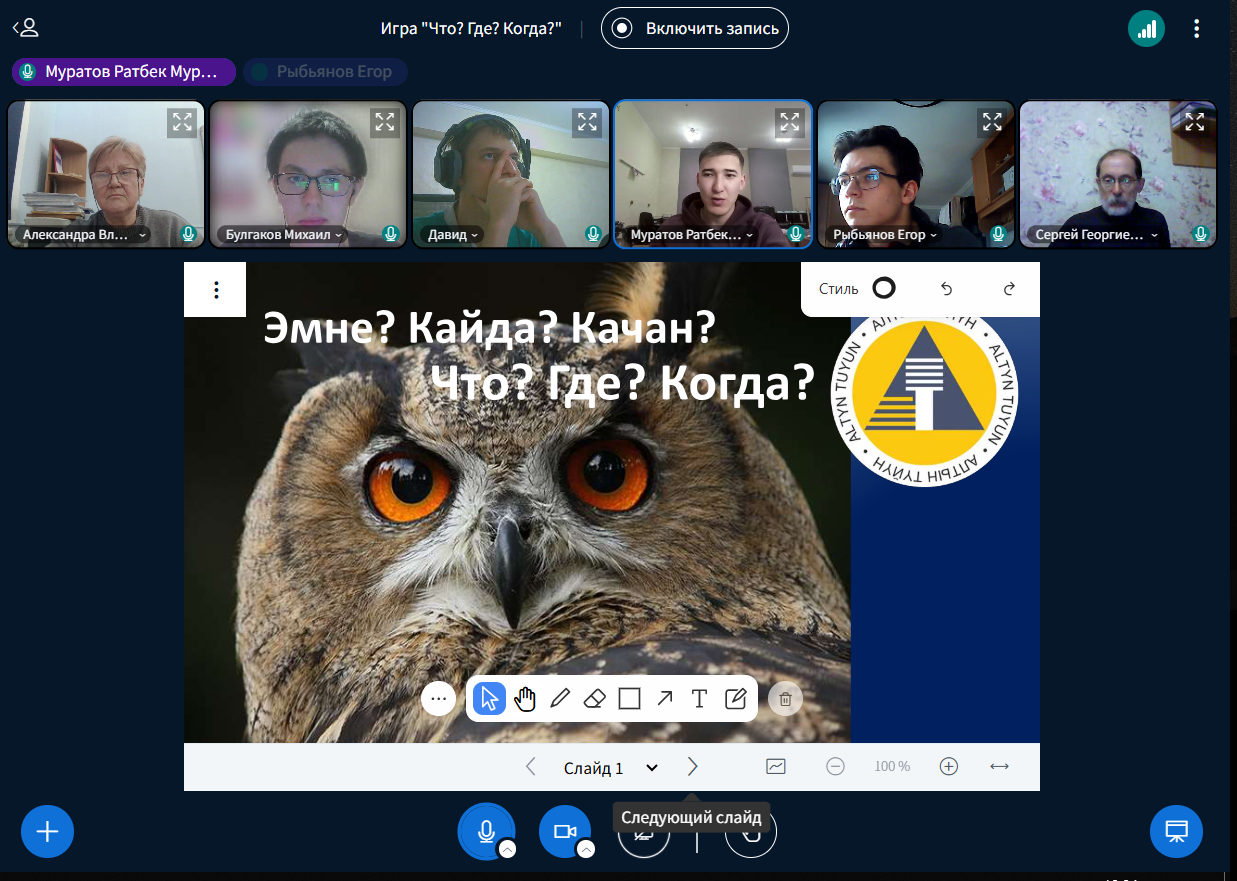Viewport: 1237px width, 881px height.
Task: Go to next slide arrow
Action: click(x=692, y=767)
